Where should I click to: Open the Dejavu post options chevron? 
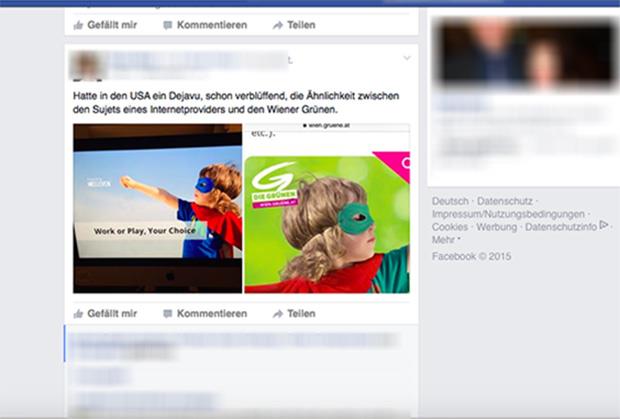click(406, 58)
